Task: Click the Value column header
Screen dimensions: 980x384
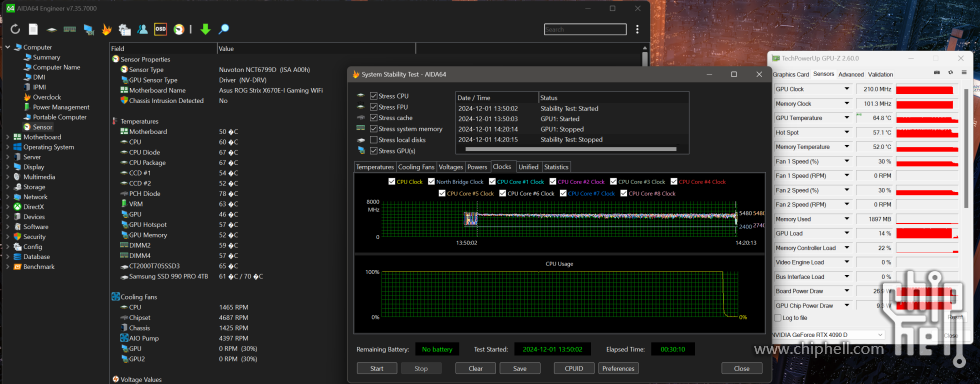Action: tap(316, 48)
